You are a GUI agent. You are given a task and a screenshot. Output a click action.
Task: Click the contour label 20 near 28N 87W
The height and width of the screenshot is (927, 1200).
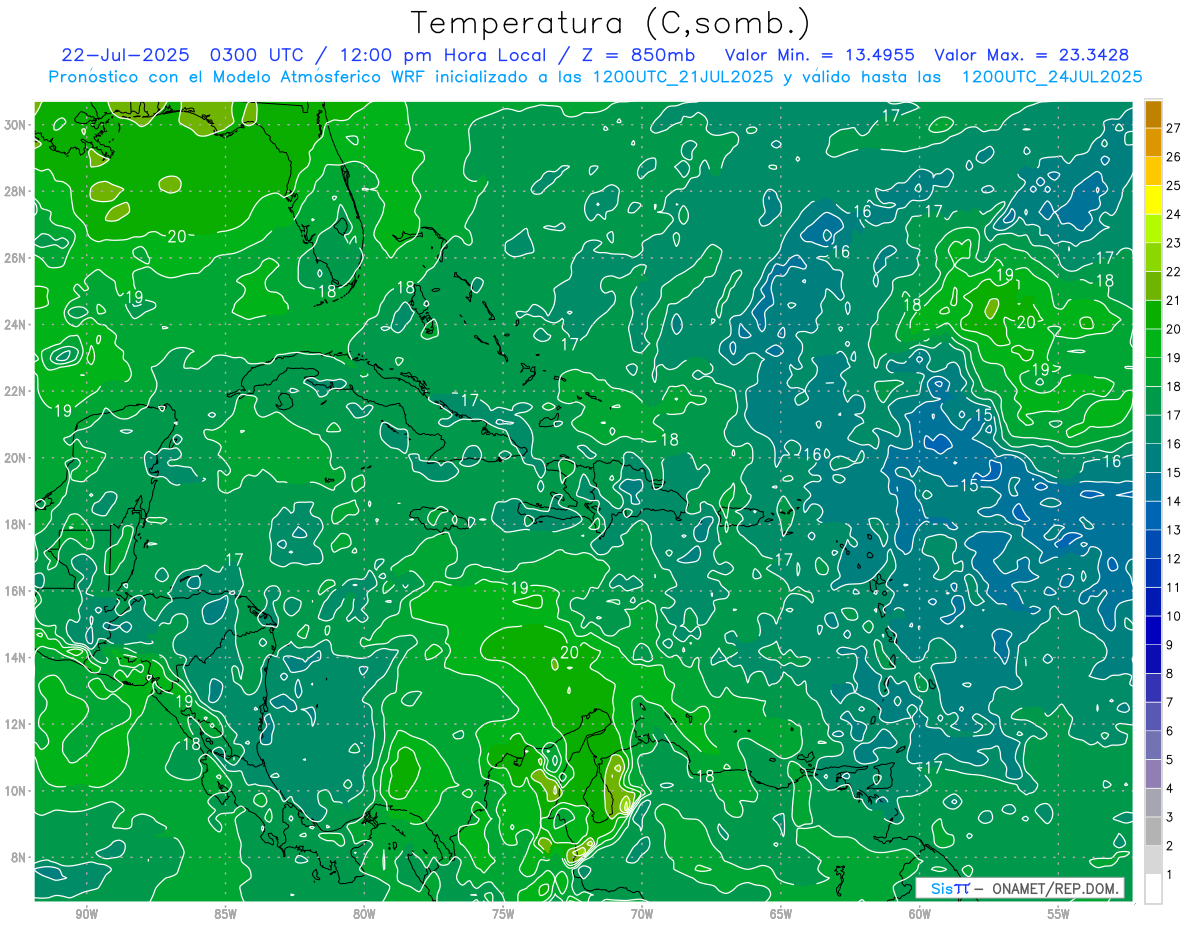(x=178, y=237)
